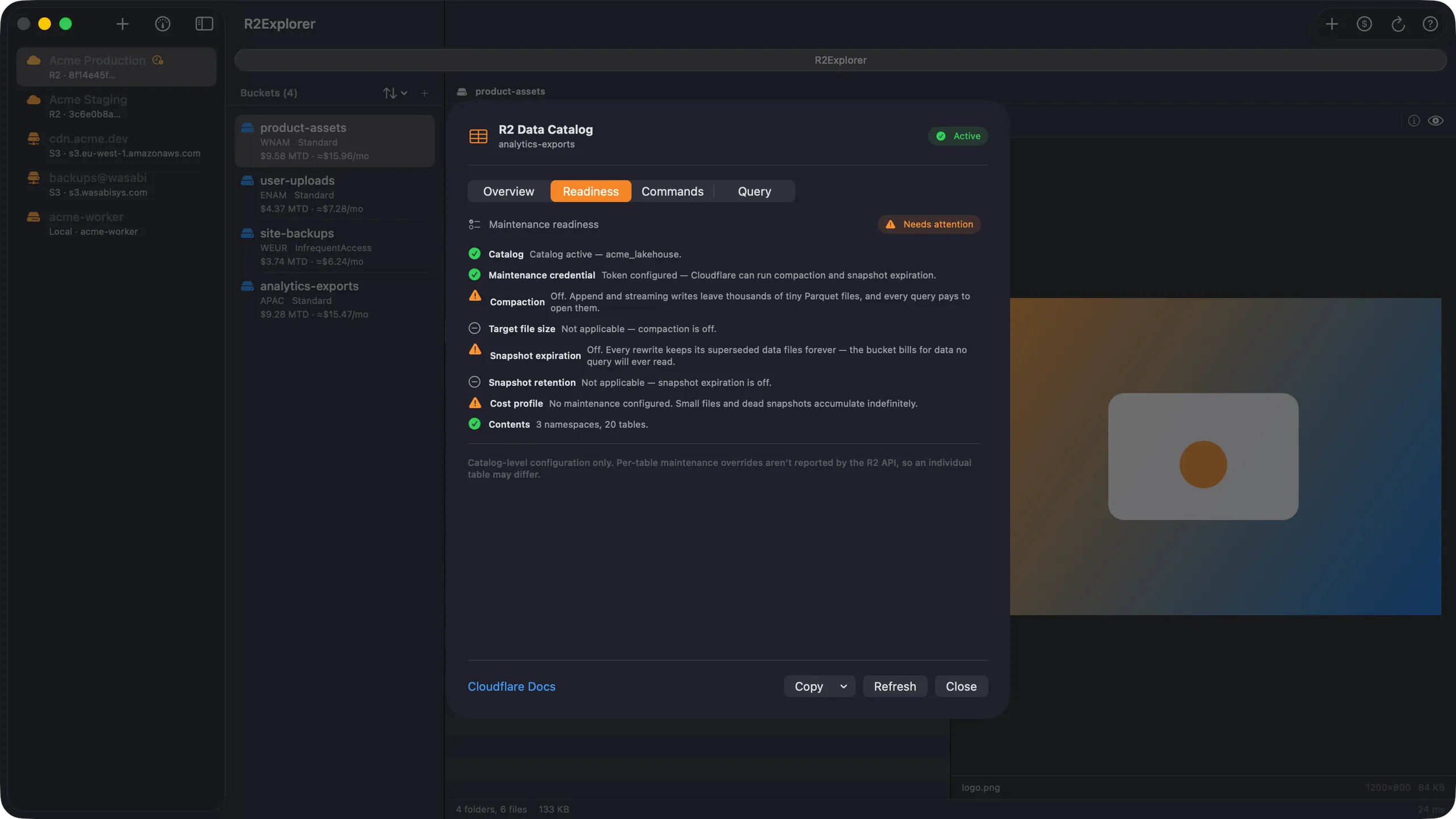
Task: Click the Target file size not-applicable icon
Action: (x=474, y=329)
